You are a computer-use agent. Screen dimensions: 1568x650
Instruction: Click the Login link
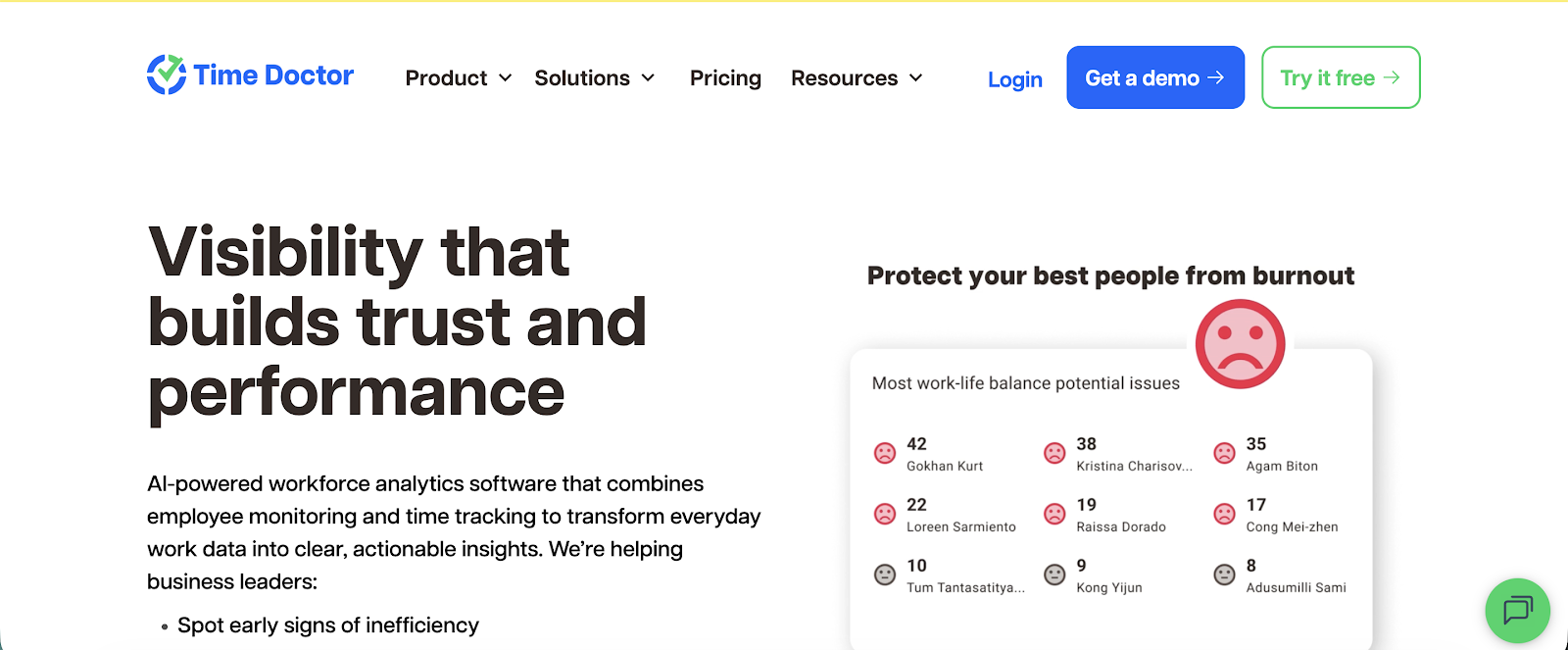(x=1015, y=79)
